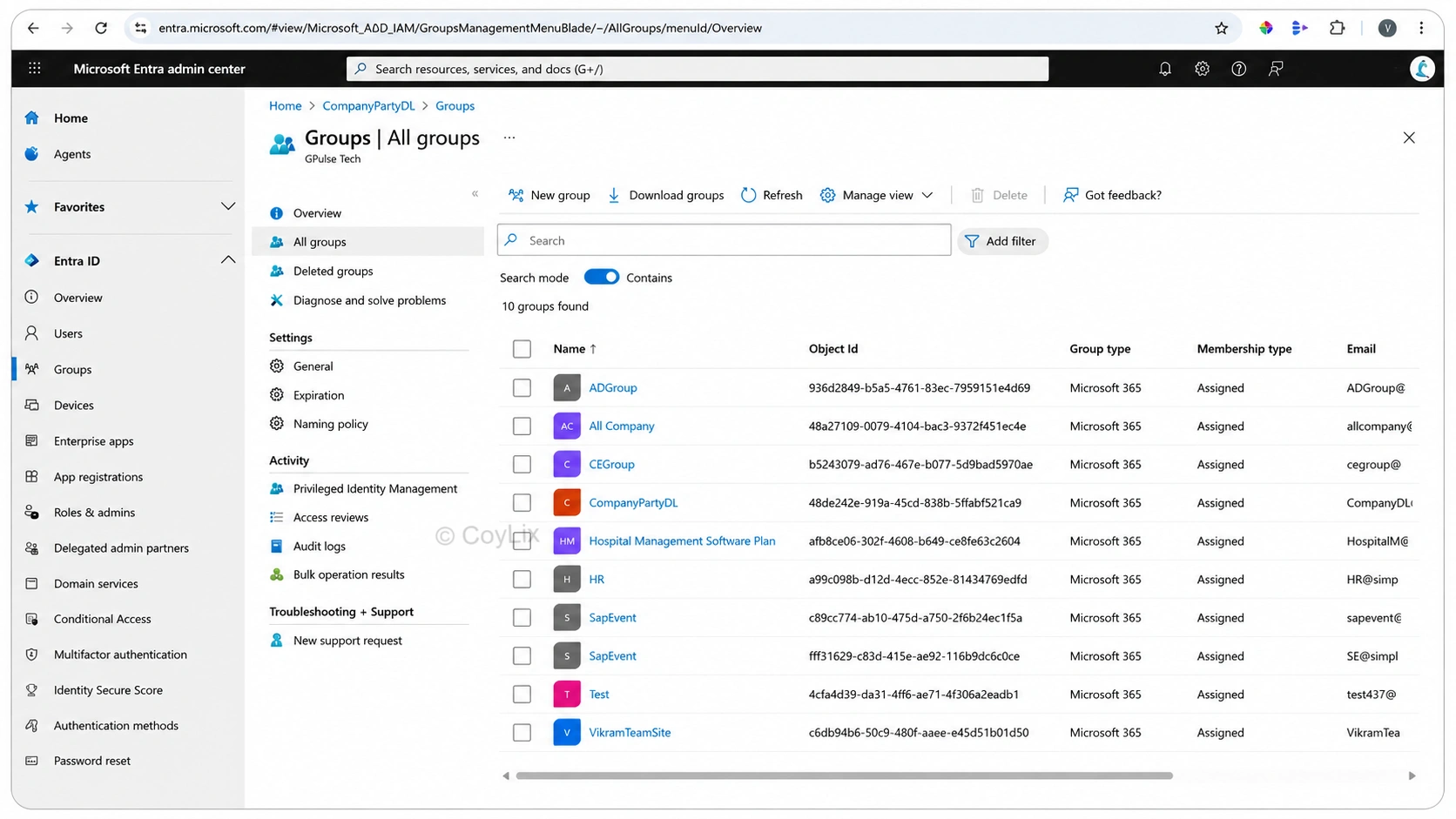Viewport: 1456px width, 819px height.
Task: Open New support request
Action: [347, 641]
